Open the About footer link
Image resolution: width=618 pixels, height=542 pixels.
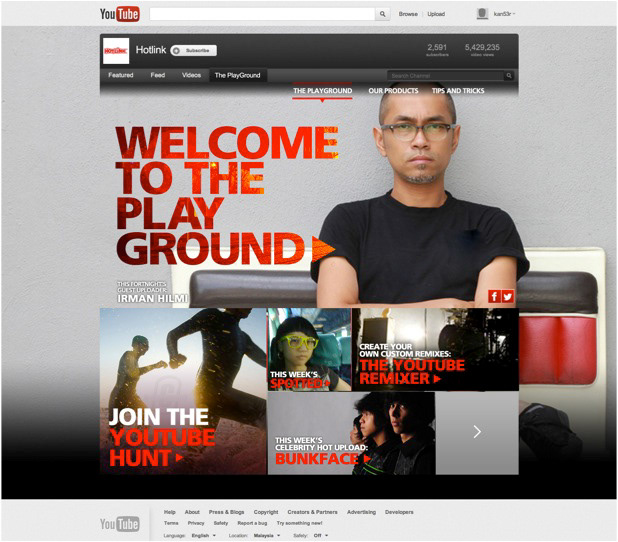tap(192, 512)
